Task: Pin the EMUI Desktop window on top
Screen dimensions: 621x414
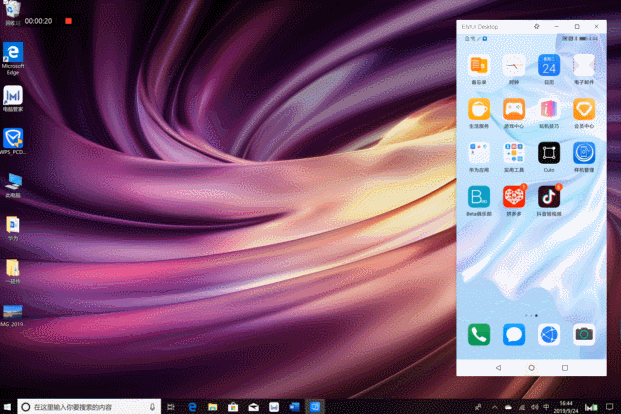Action: 537,27
